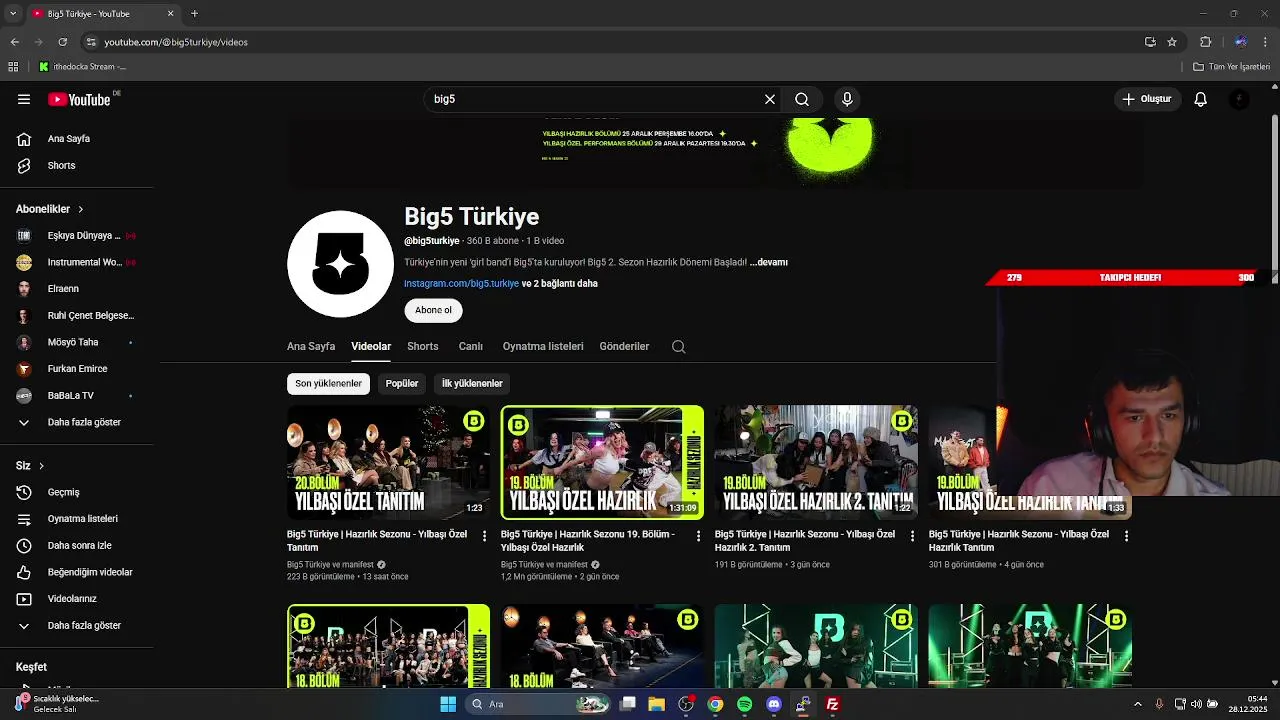Open the Furkan Emirce subscription

tap(77, 369)
